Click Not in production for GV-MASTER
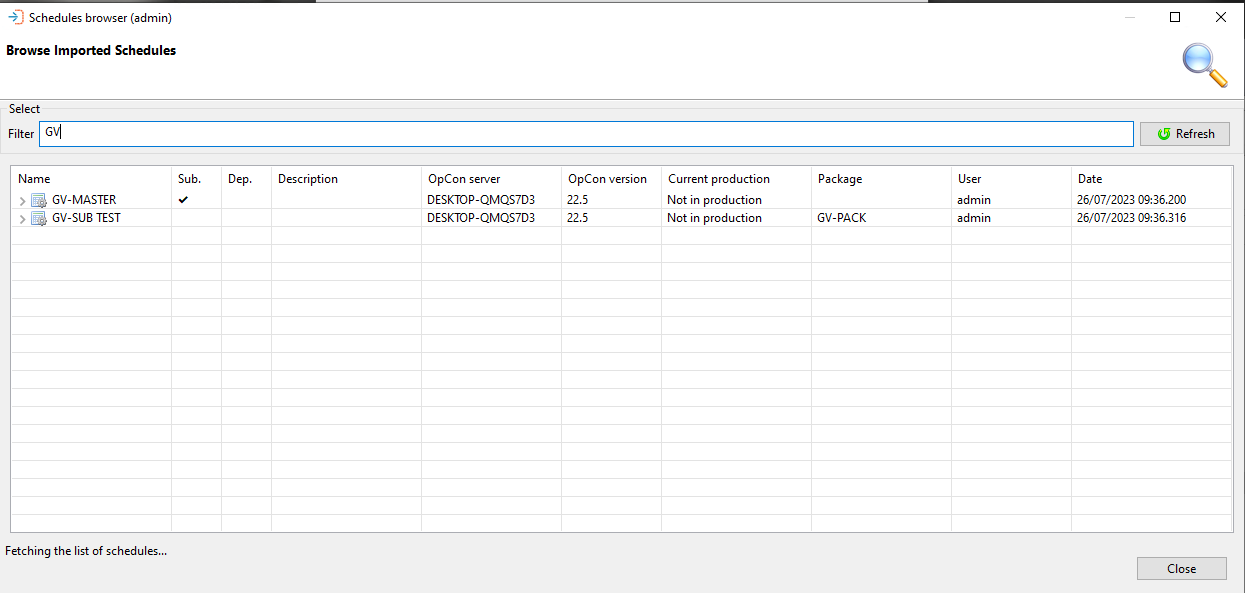The height and width of the screenshot is (593, 1245). pos(714,200)
